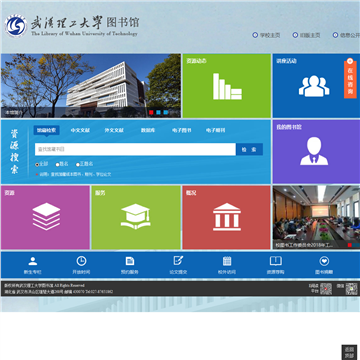Image resolution: width=360 pixels, height=360 pixels.
Task: Click the library building banner photo
Action: [x=91, y=86]
